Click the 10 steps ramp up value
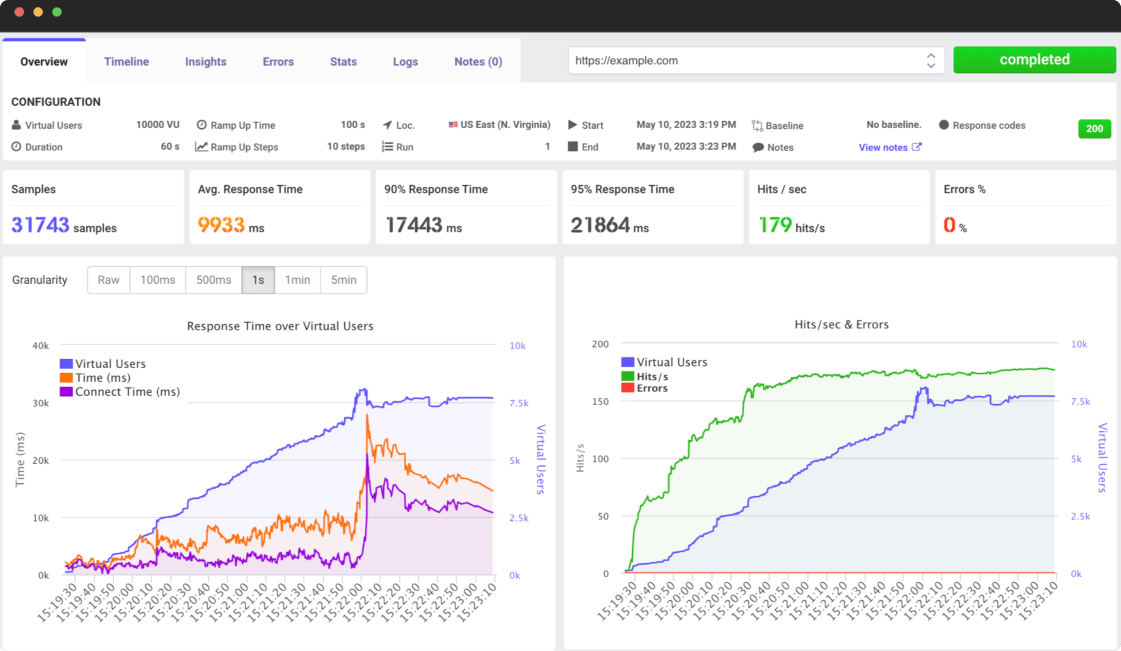 [346, 146]
